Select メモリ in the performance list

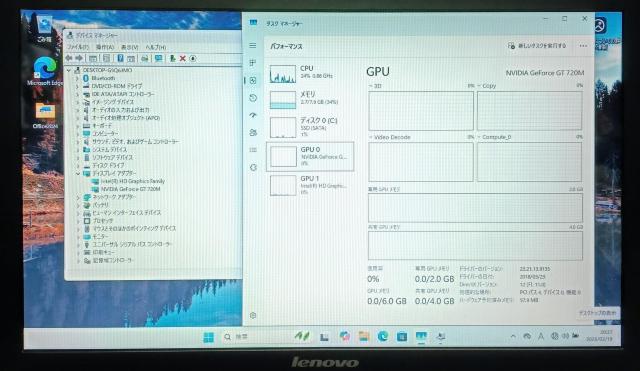click(310, 100)
